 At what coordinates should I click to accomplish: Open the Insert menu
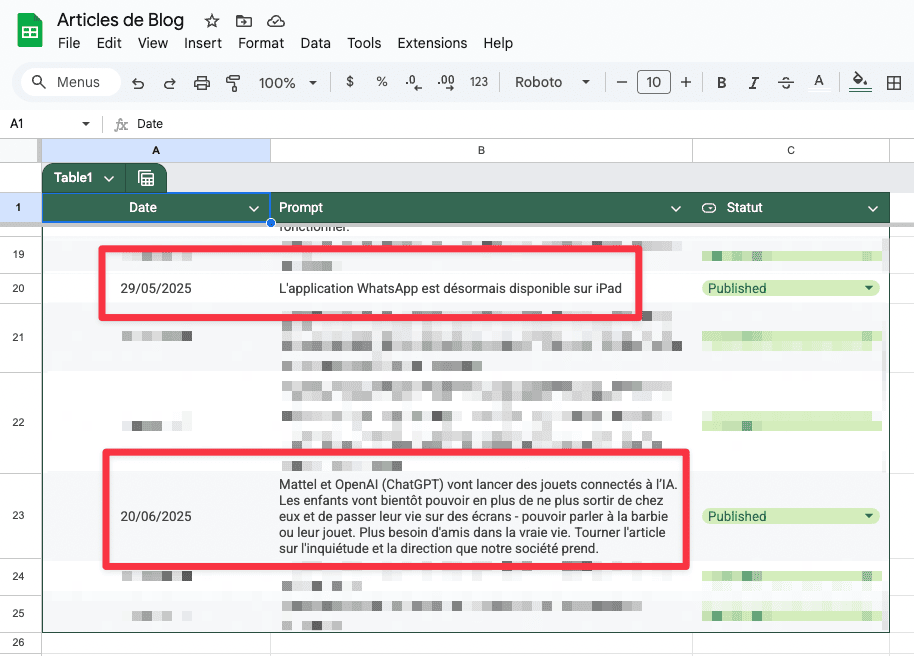(x=203, y=43)
